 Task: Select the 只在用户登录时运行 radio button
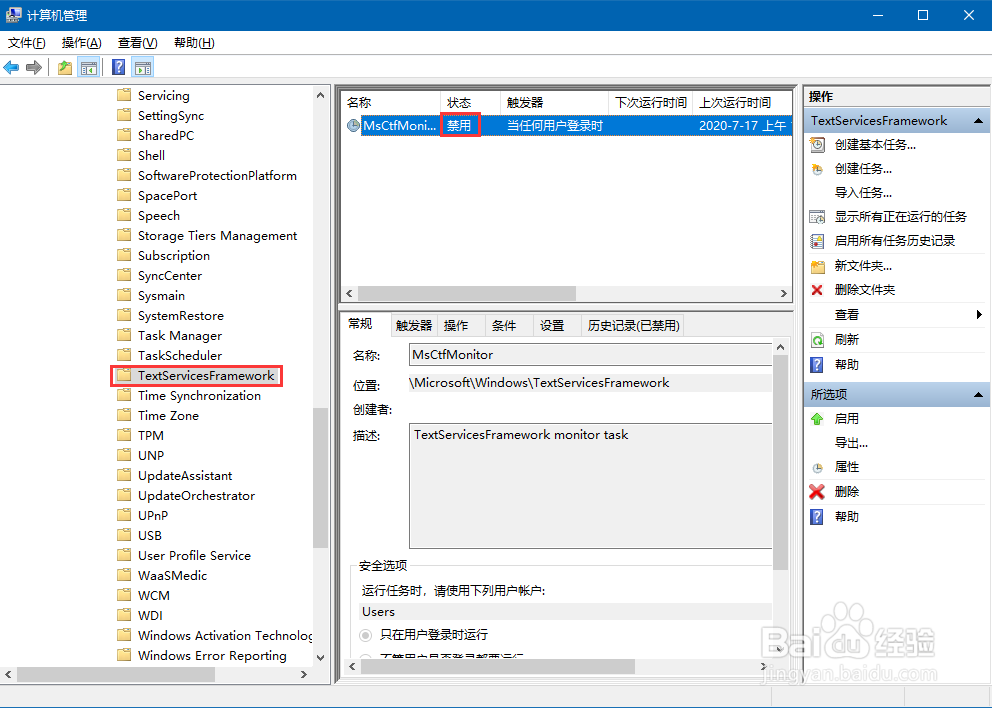click(x=366, y=635)
